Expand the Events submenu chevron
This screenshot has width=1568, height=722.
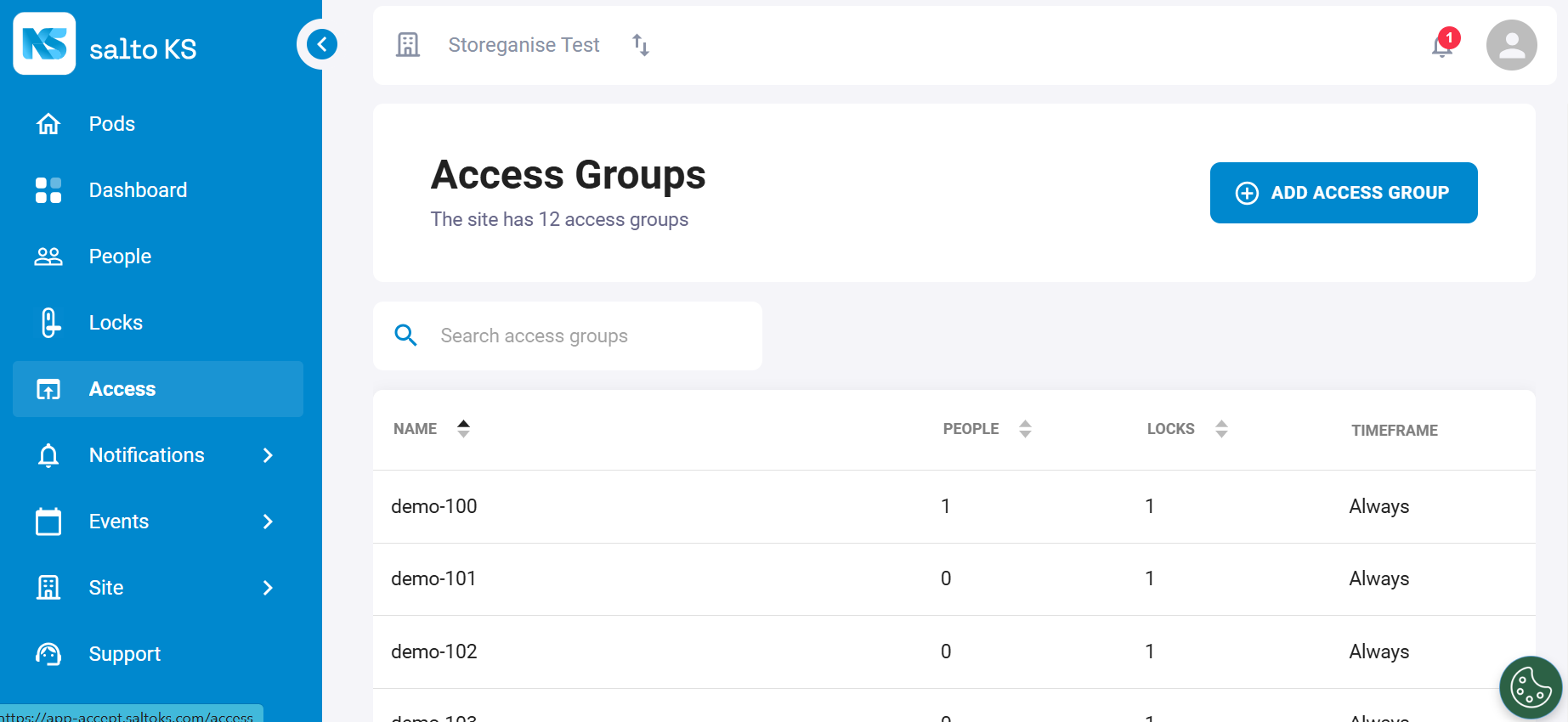pyautogui.click(x=268, y=522)
